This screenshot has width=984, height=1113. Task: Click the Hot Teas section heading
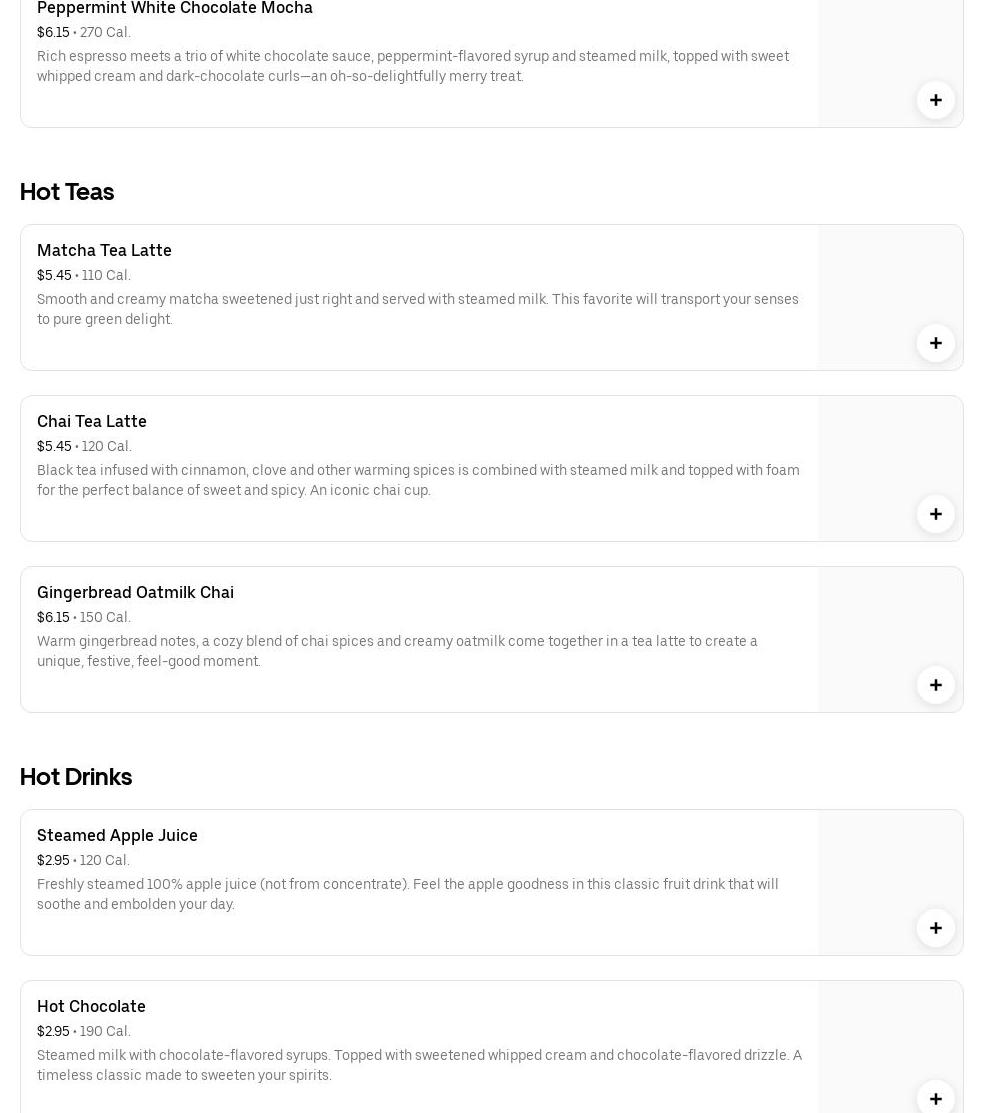click(67, 191)
